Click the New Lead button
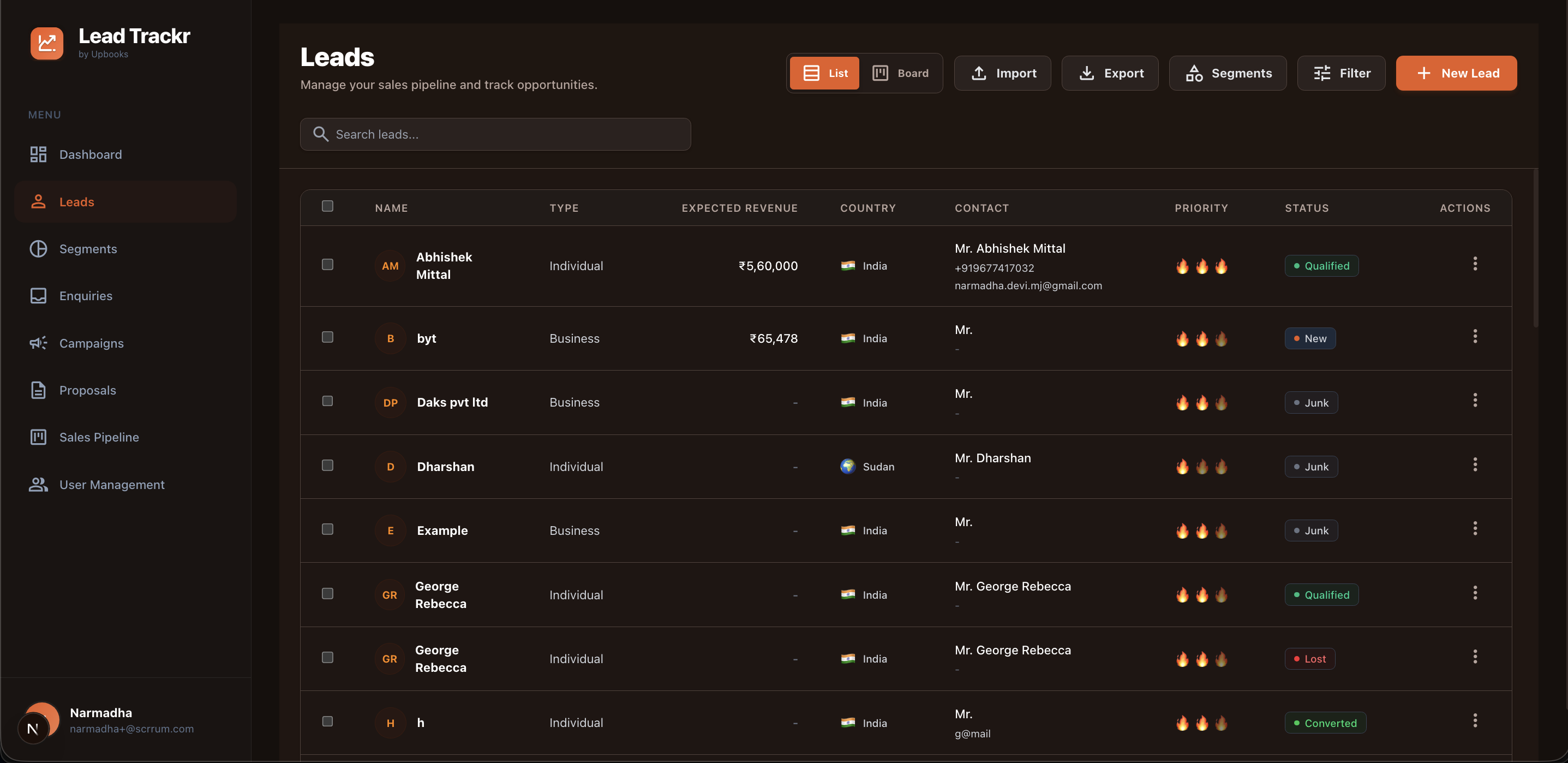Viewport: 1568px width, 763px height. tap(1456, 73)
